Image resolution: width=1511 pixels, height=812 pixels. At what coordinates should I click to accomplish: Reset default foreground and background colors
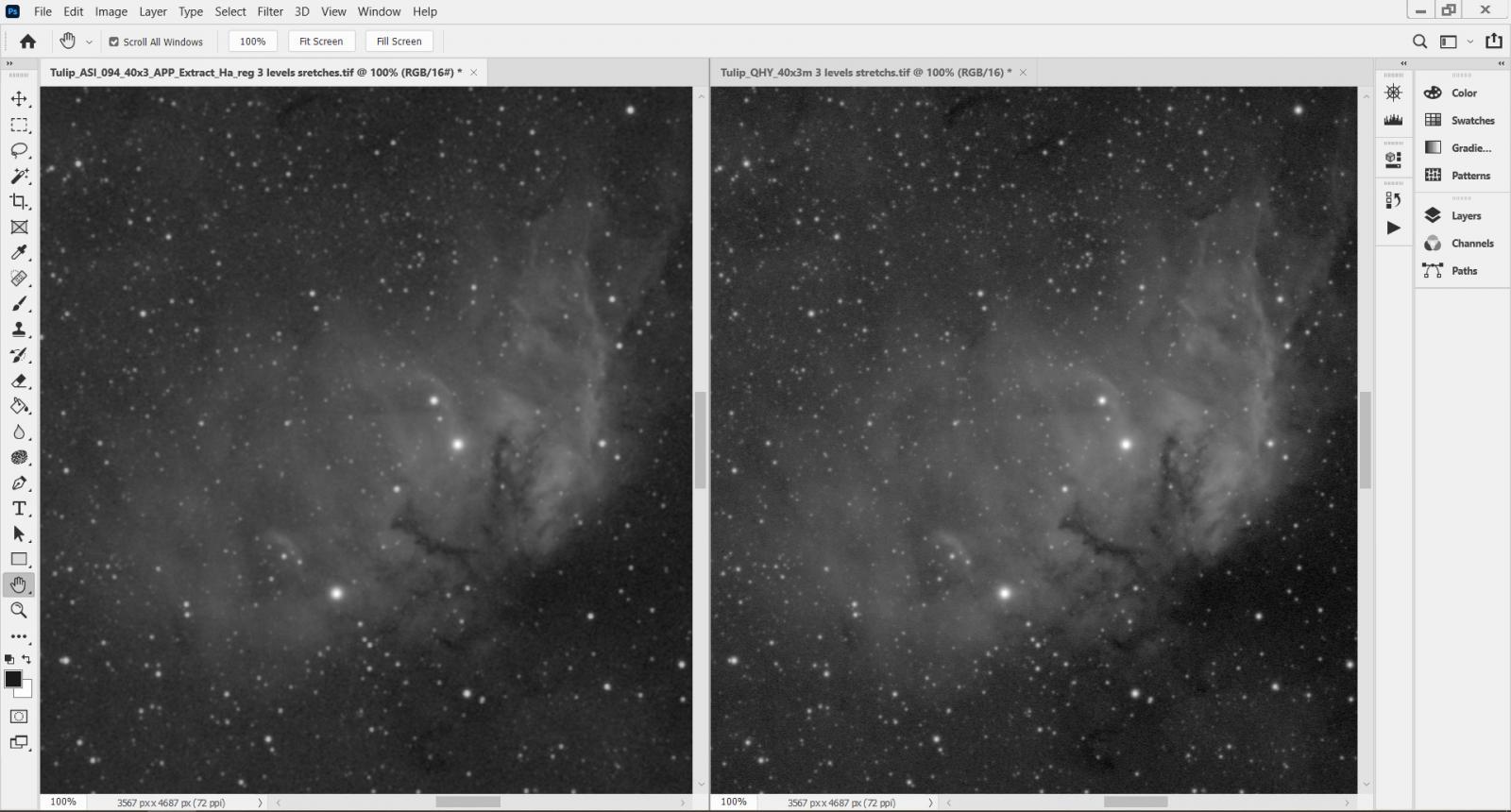[x=9, y=659]
